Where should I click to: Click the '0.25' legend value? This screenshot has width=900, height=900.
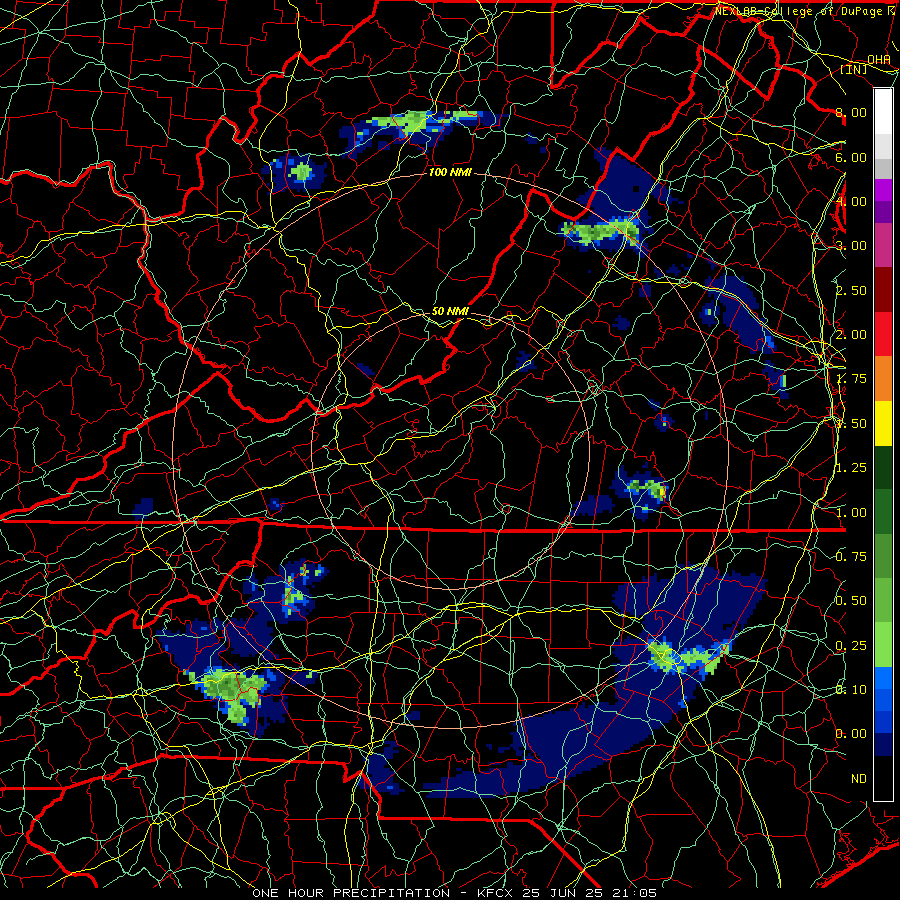pos(851,646)
